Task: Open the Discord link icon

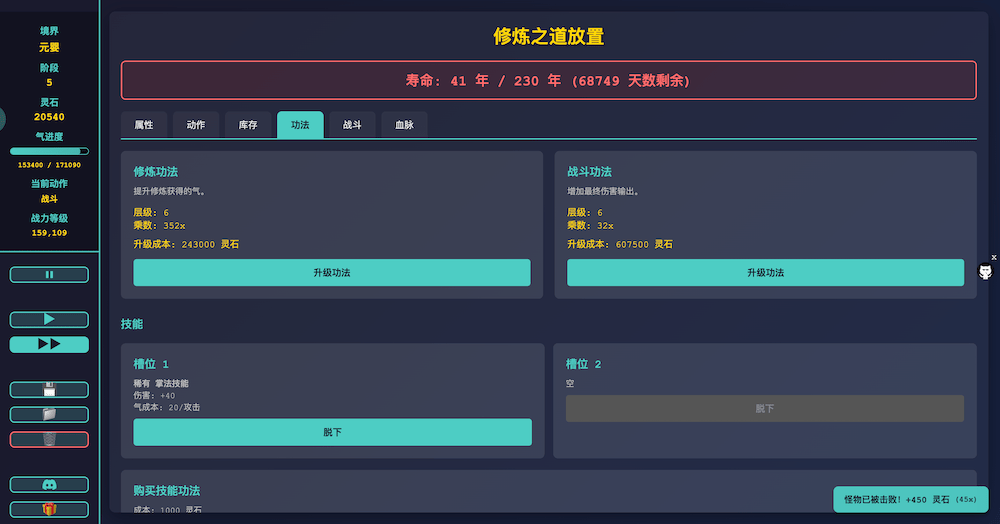Action: click(x=49, y=484)
